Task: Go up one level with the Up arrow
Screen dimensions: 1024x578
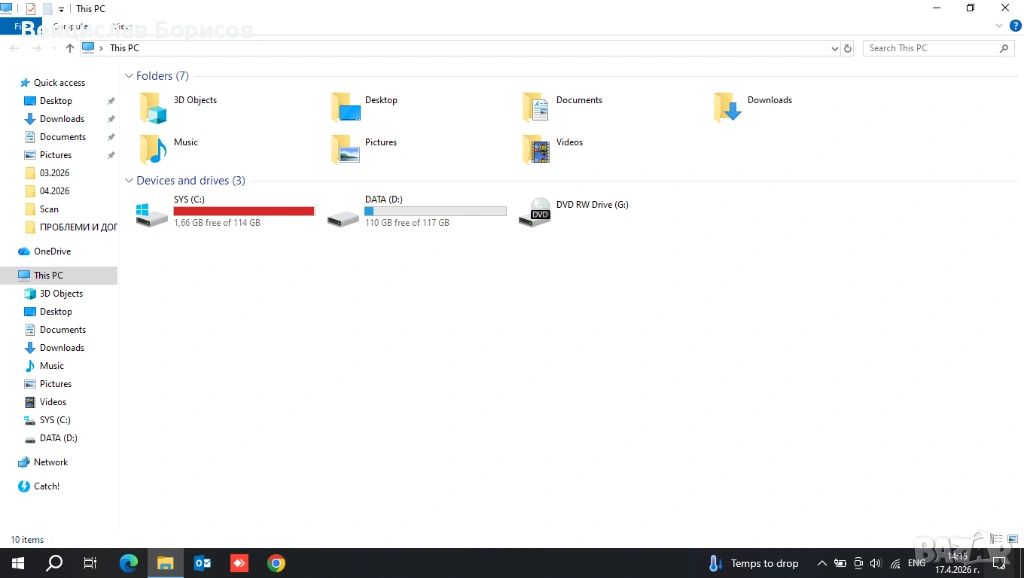Action: [x=69, y=48]
